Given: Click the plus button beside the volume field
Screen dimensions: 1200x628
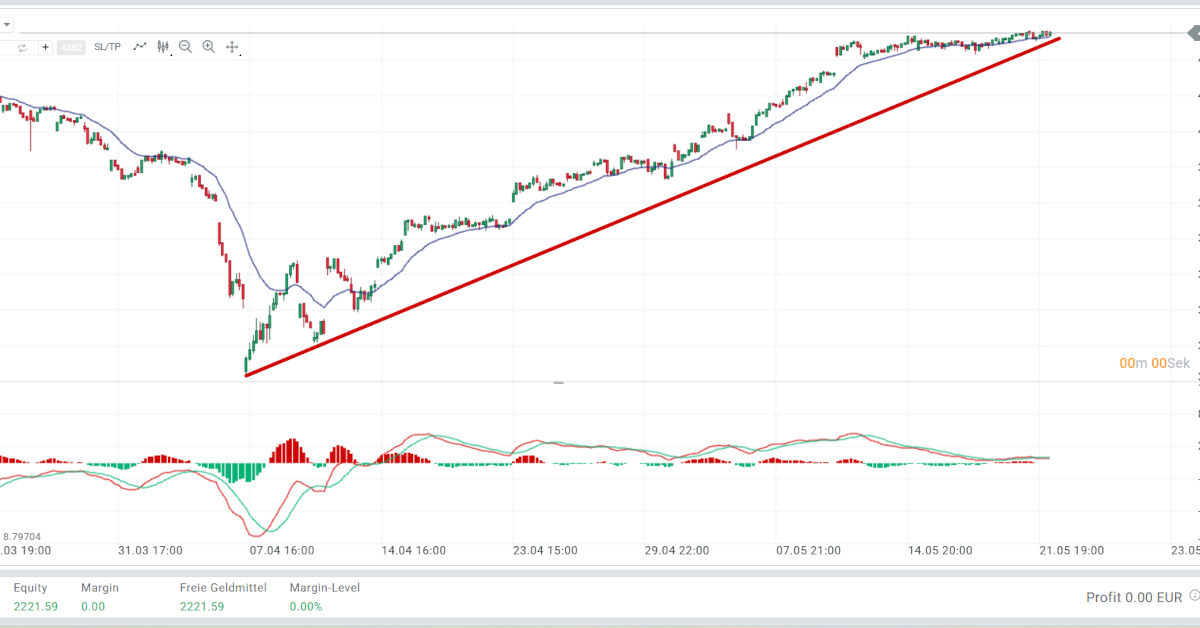Looking at the screenshot, I should click(46, 47).
